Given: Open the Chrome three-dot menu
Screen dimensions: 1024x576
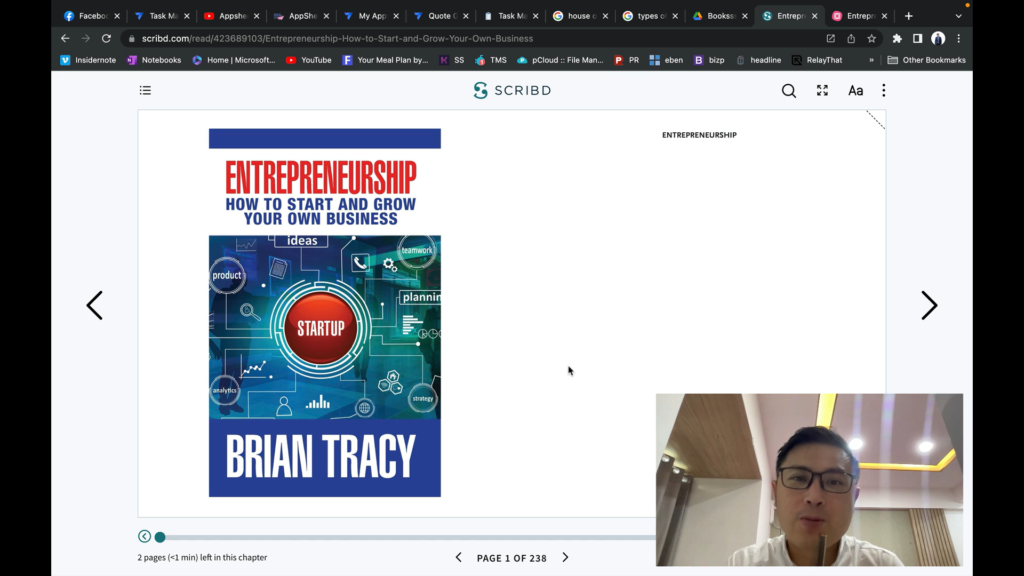Looking at the screenshot, I should (959, 39).
